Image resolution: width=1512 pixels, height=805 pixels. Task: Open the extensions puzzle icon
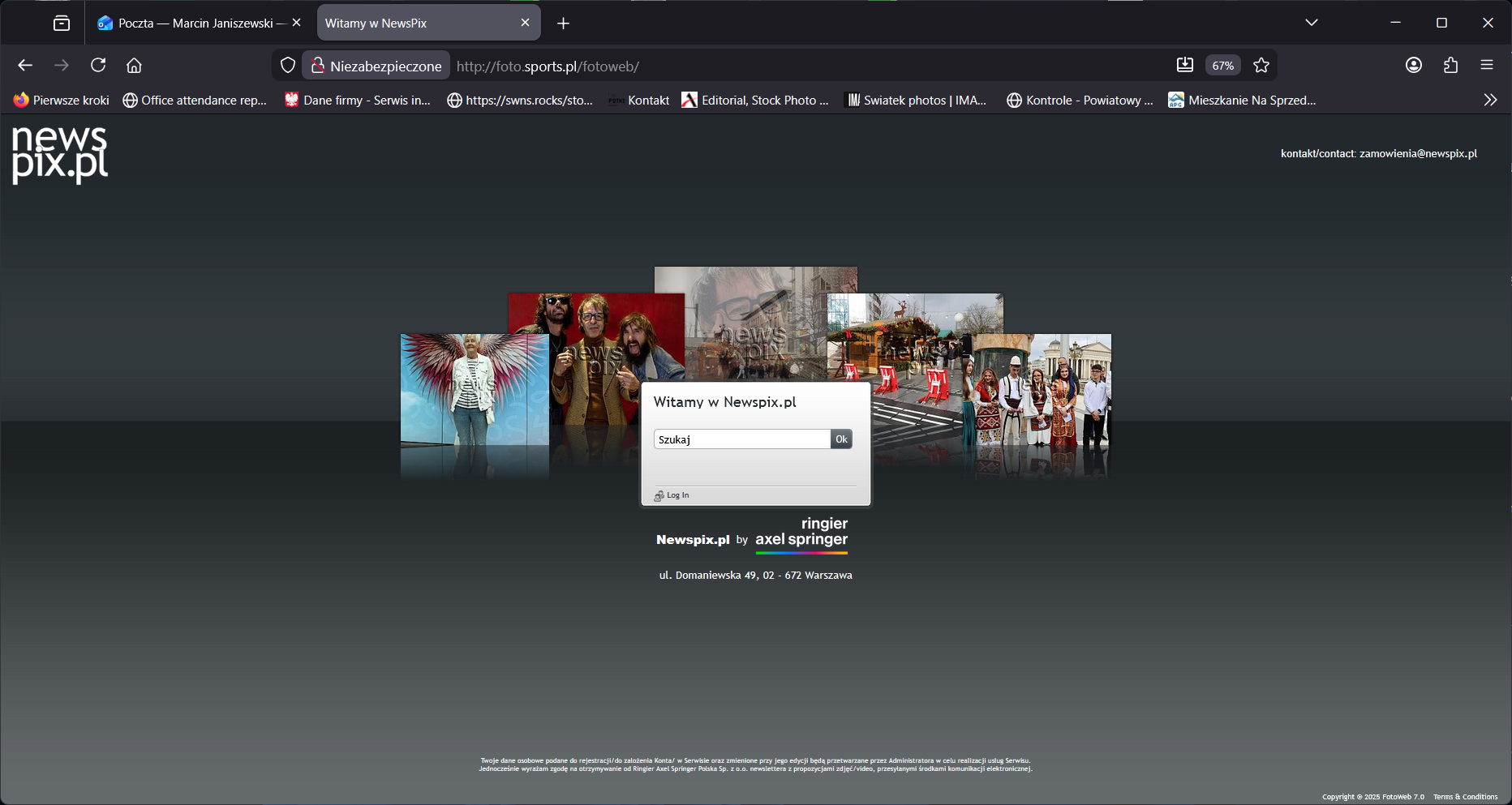[1450, 66]
